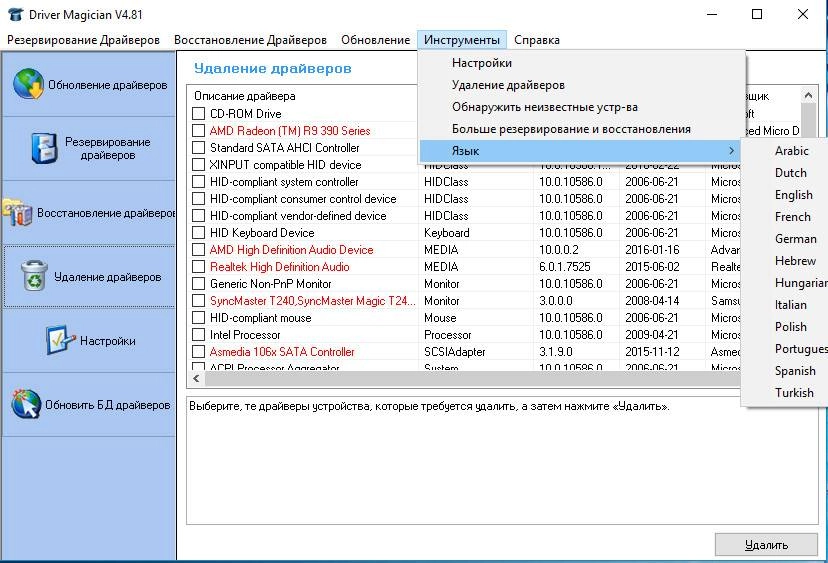828x563 pixels.
Task: Select HID-compliant vendor-defined device row
Action: [298, 216]
